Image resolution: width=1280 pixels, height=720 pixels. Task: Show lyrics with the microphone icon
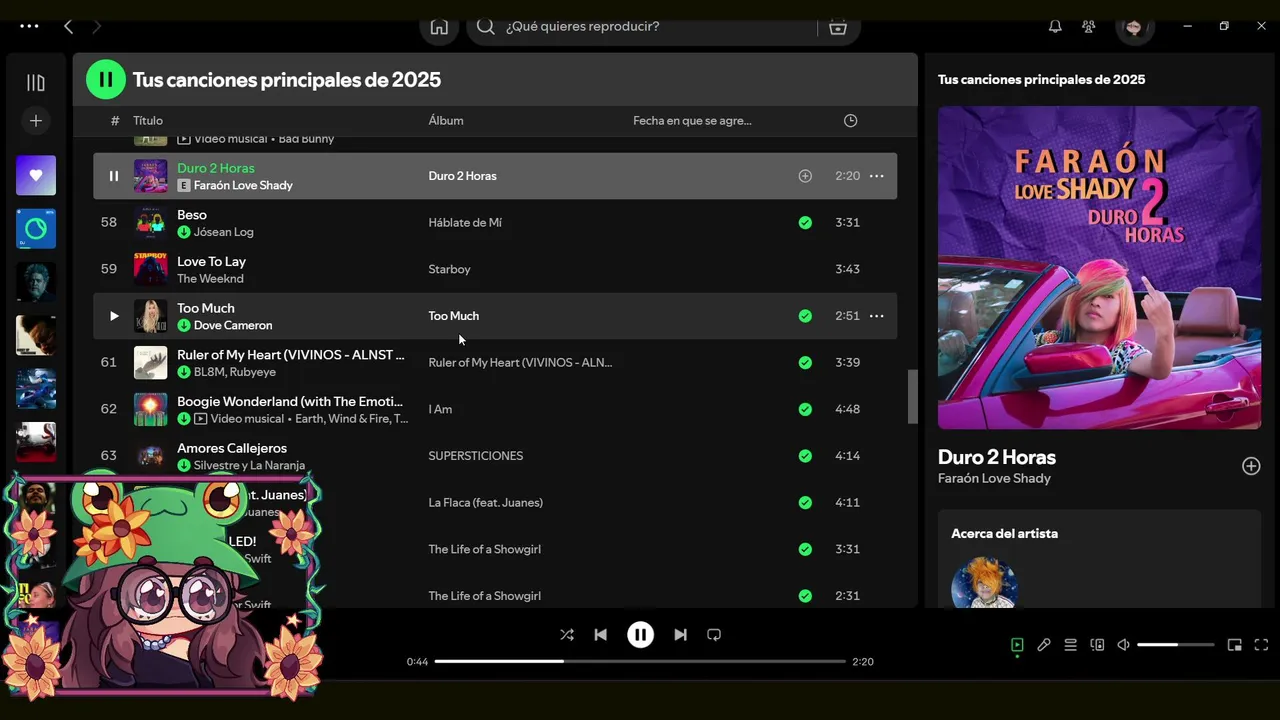click(1044, 645)
